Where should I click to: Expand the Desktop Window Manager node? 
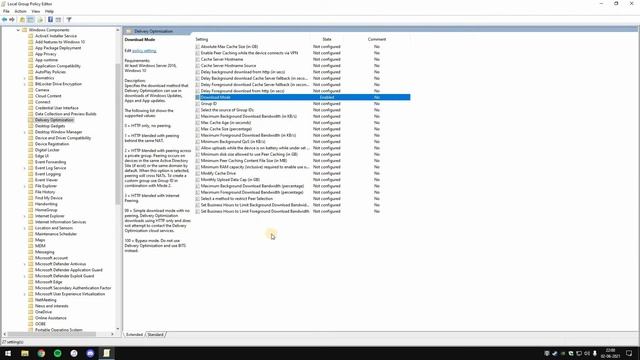pyautogui.click(x=24, y=132)
